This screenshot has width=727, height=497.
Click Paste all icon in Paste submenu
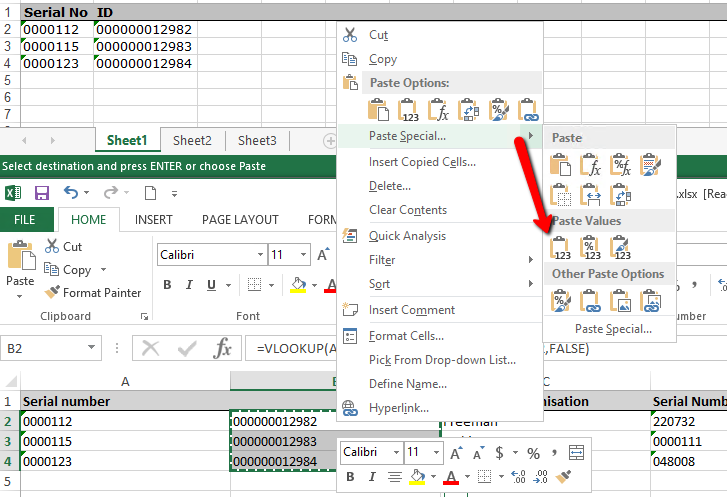[561, 165]
